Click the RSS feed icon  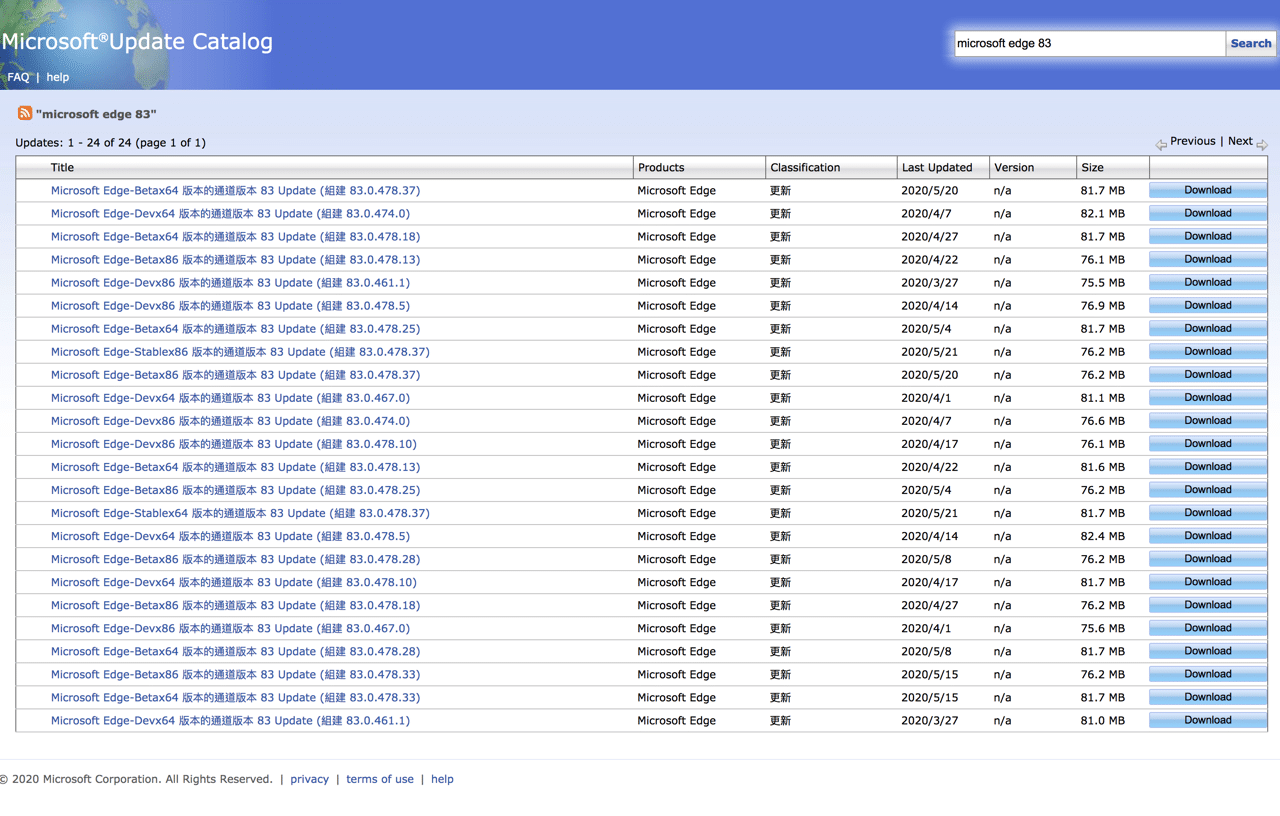pyautogui.click(x=25, y=113)
